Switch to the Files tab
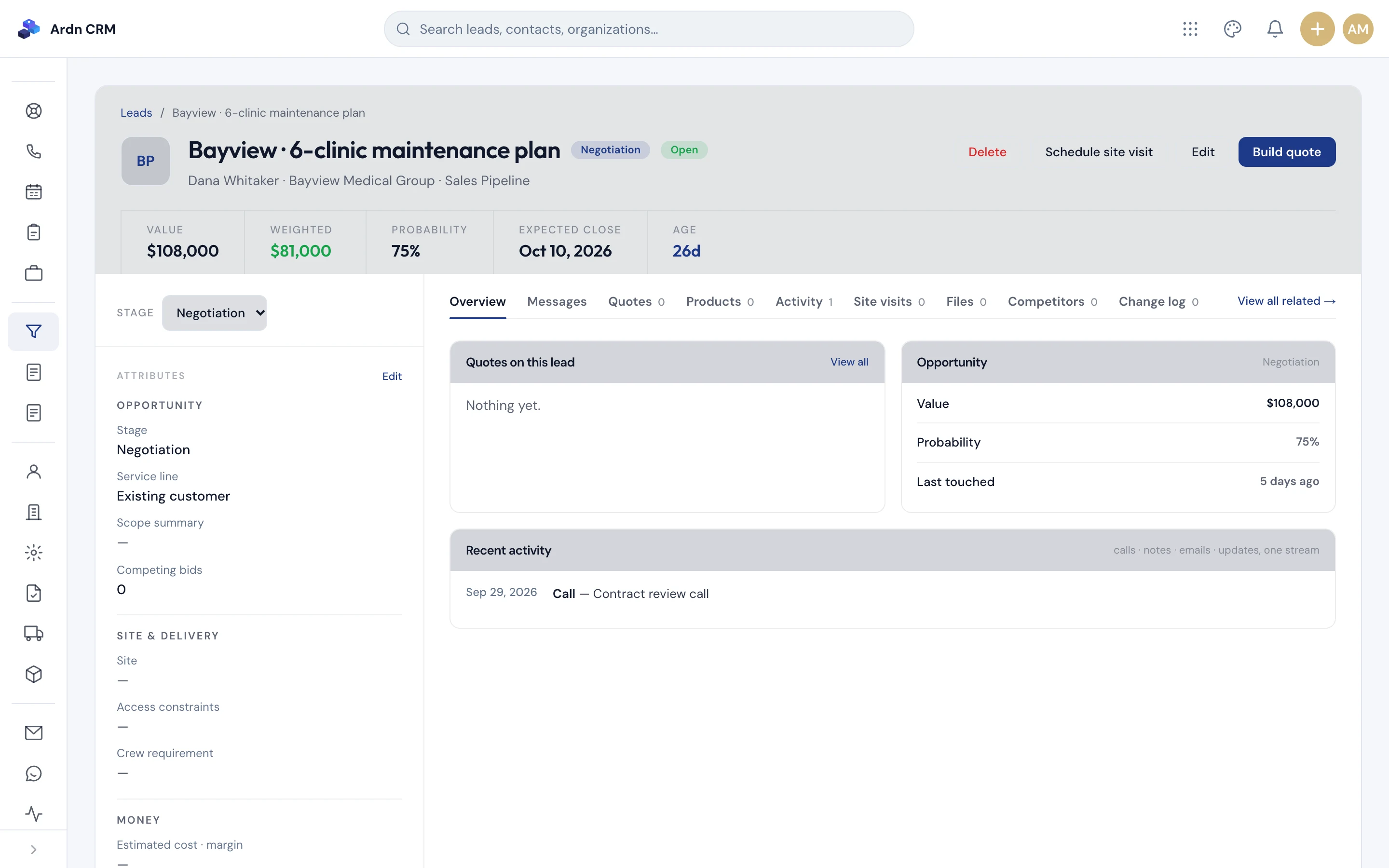This screenshot has height=868, width=1389. pyautogui.click(x=967, y=301)
